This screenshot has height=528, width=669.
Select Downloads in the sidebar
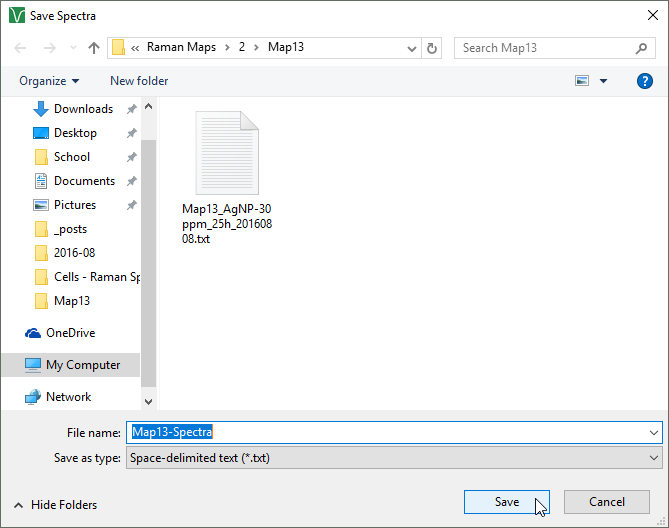click(x=83, y=109)
